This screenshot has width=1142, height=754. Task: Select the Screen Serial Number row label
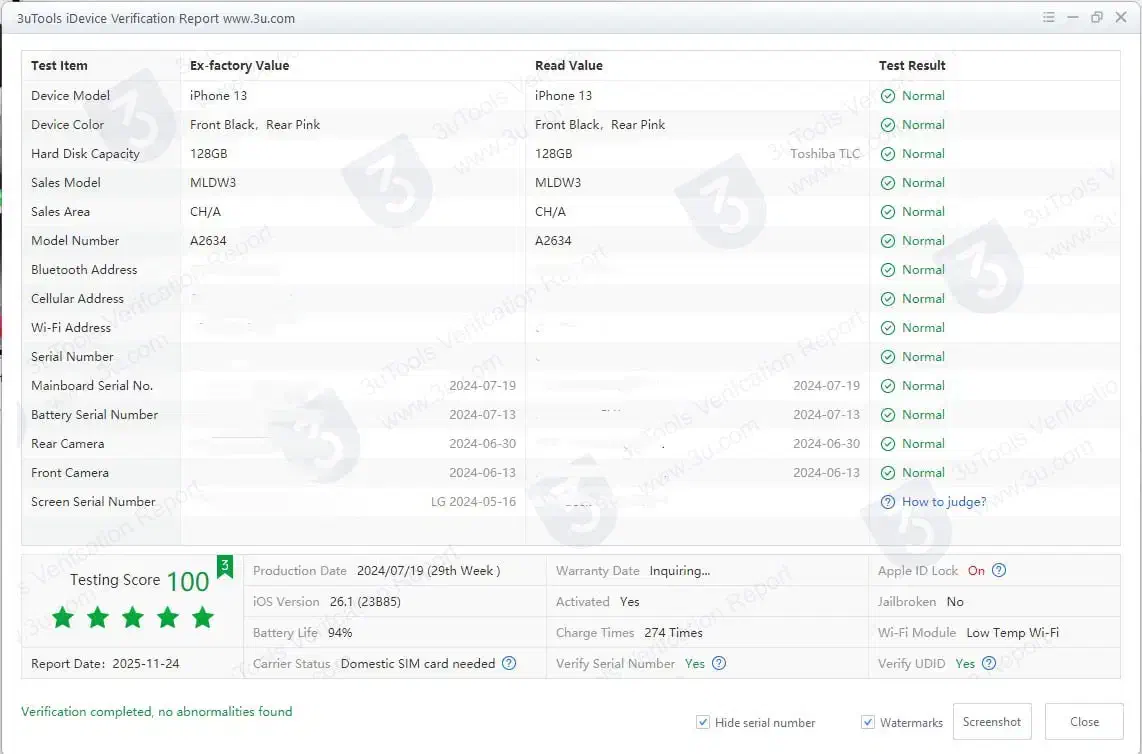pos(93,502)
